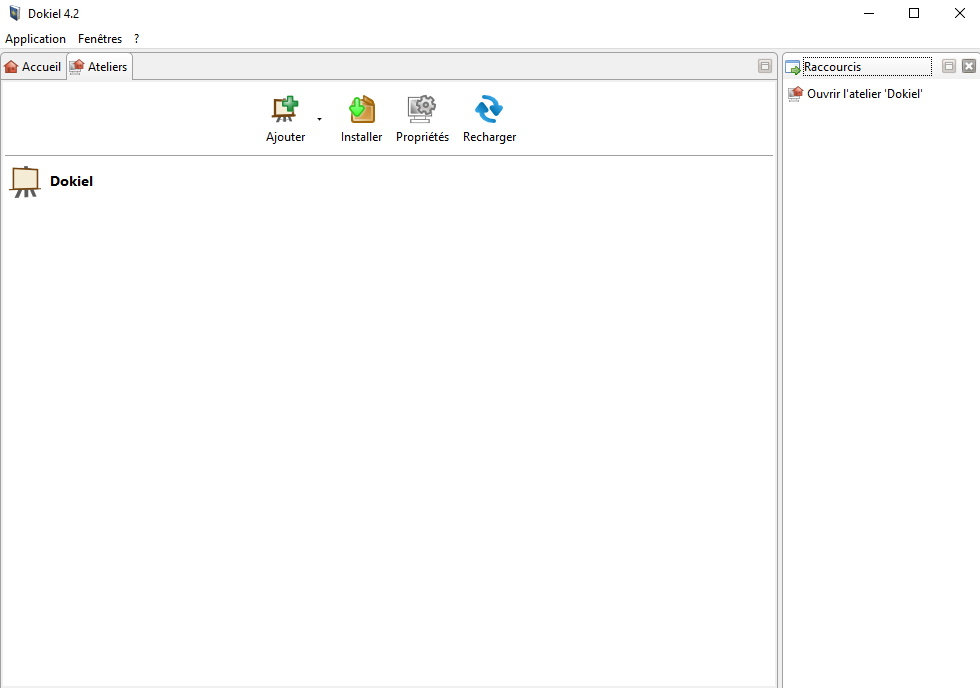Maximize the Ateliers tab panel
Viewport: 980px width, 688px height.
pyautogui.click(x=765, y=66)
